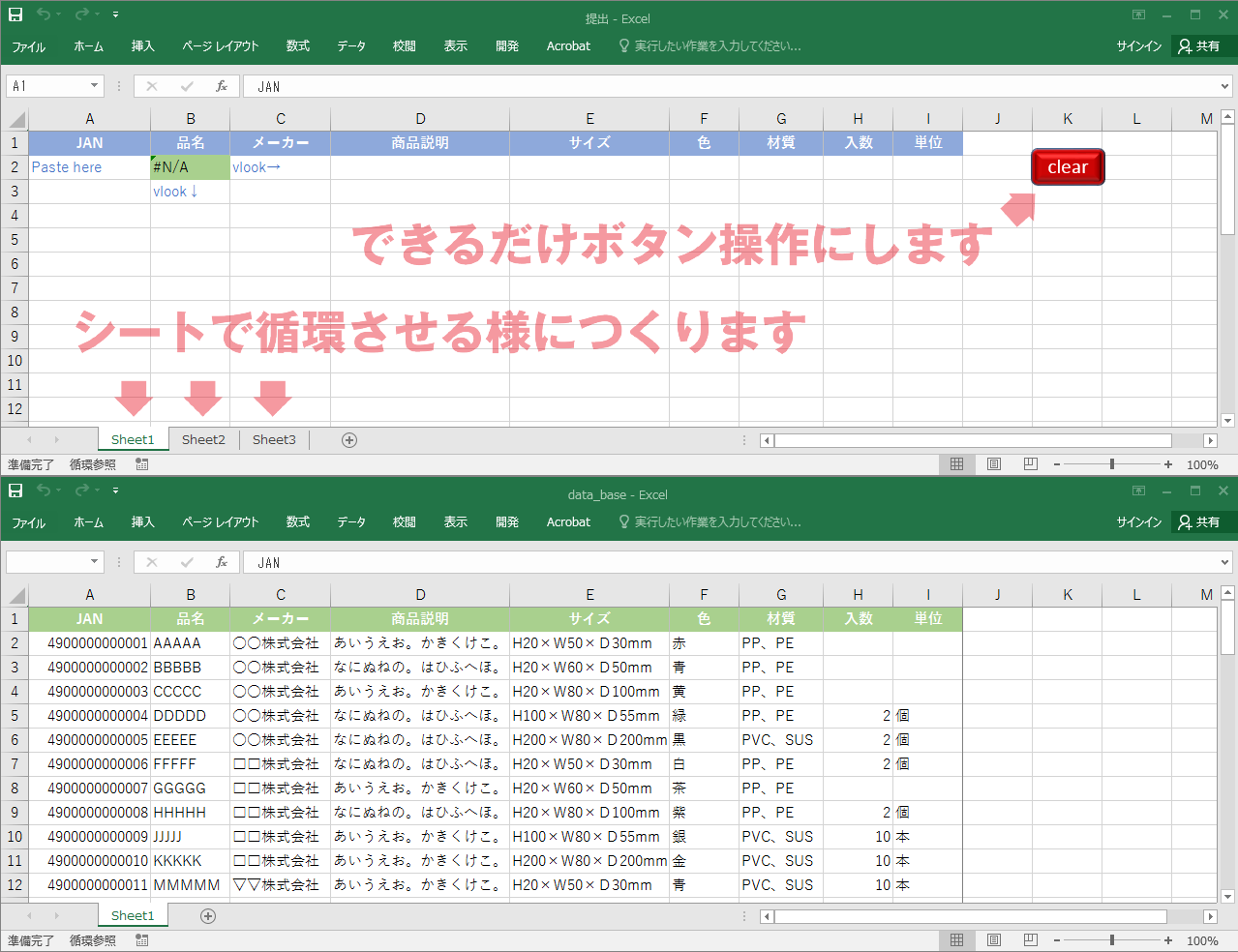The width and height of the screenshot is (1238, 952).
Task: Select Page Break Preview in the data_base status bar
Action: [1031, 940]
